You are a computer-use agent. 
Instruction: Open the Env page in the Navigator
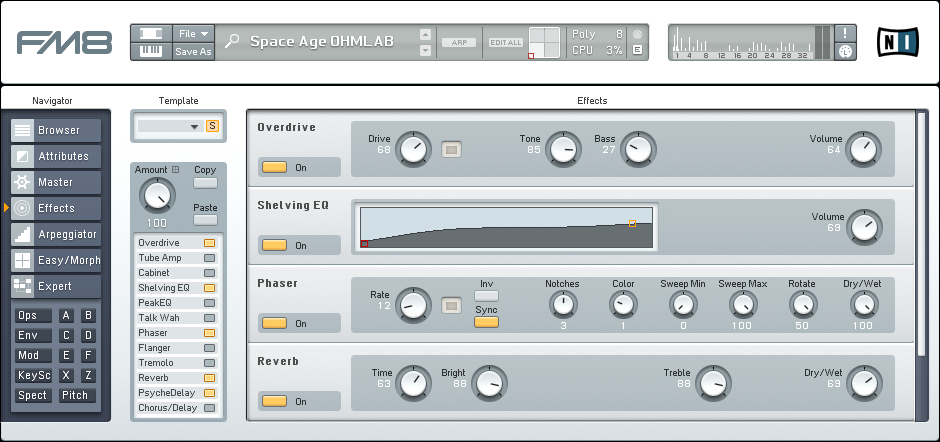pyautogui.click(x=34, y=335)
